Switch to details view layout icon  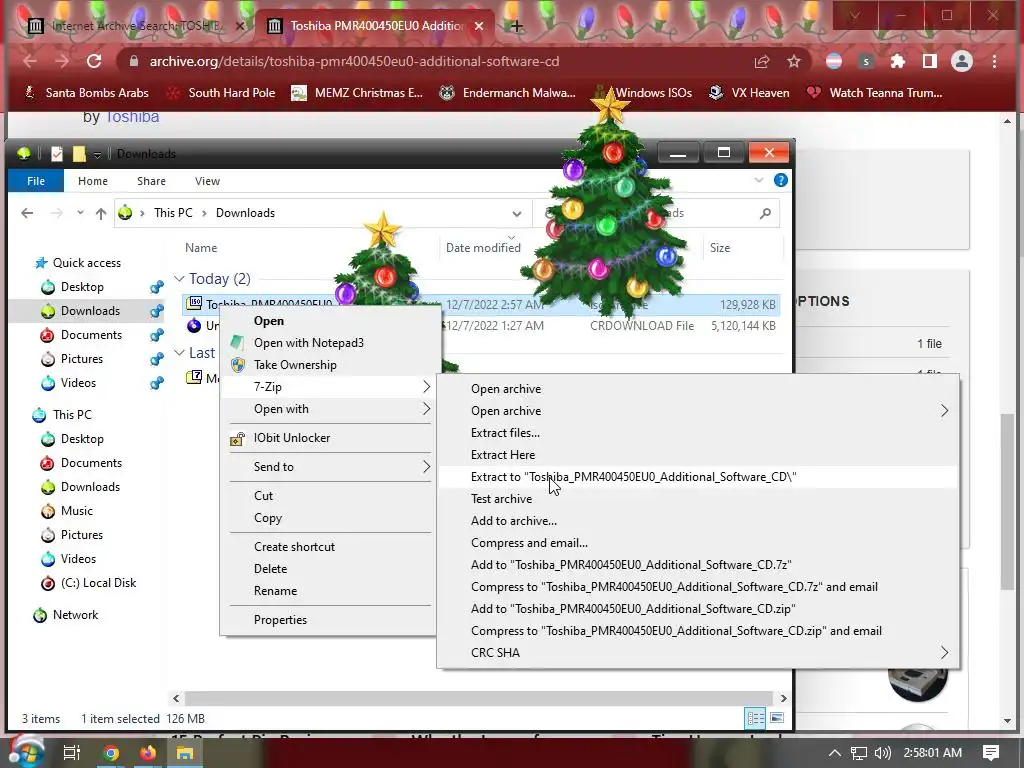756,718
